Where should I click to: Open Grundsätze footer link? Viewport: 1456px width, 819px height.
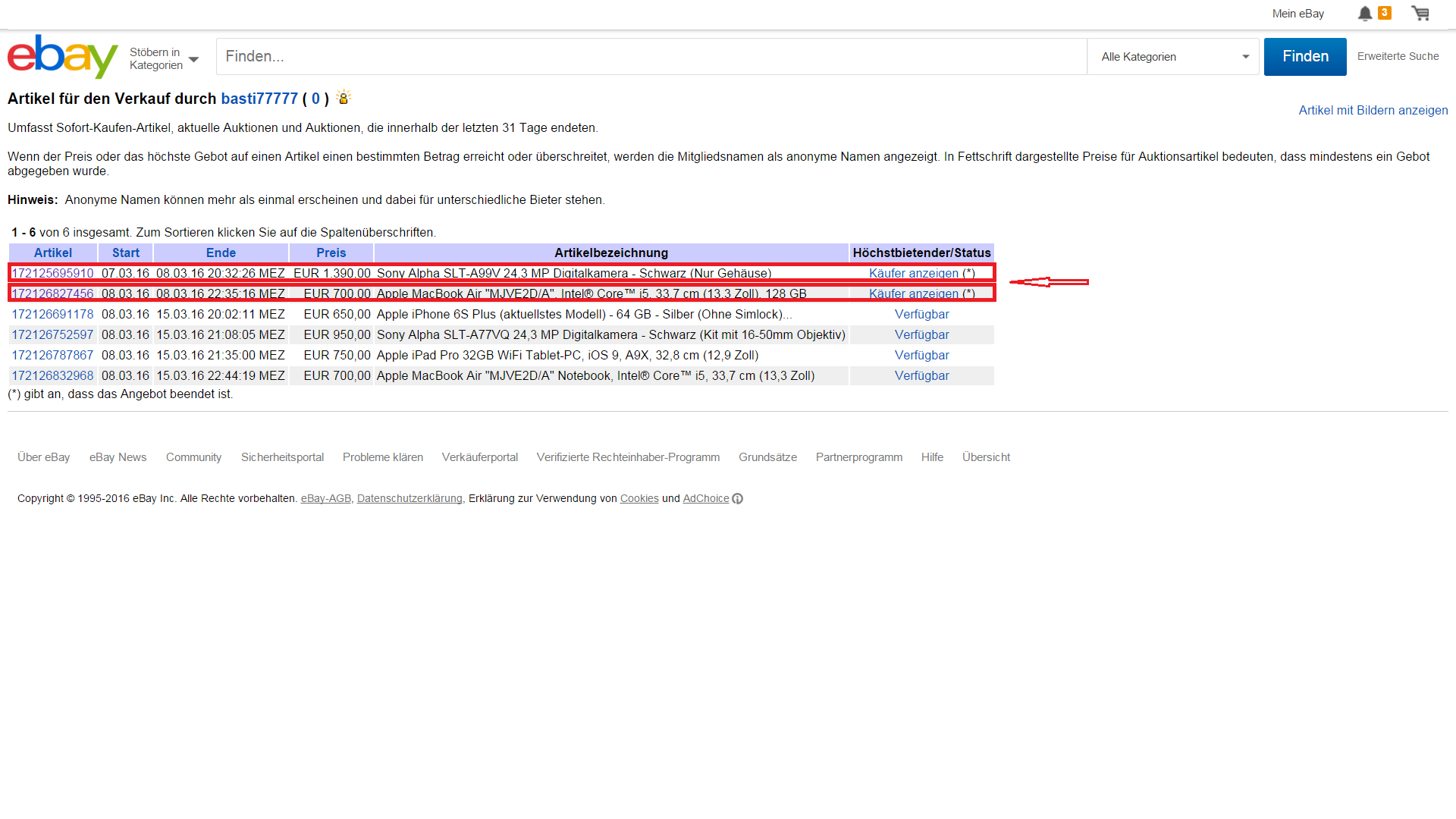767,457
